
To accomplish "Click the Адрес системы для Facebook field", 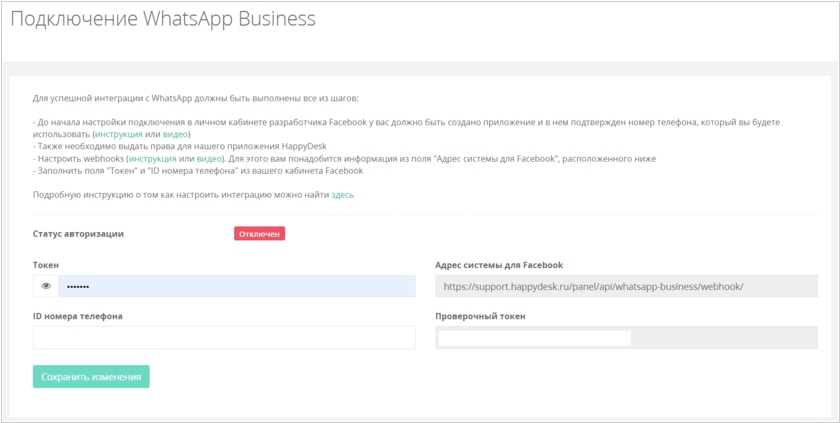I will (x=626, y=286).
